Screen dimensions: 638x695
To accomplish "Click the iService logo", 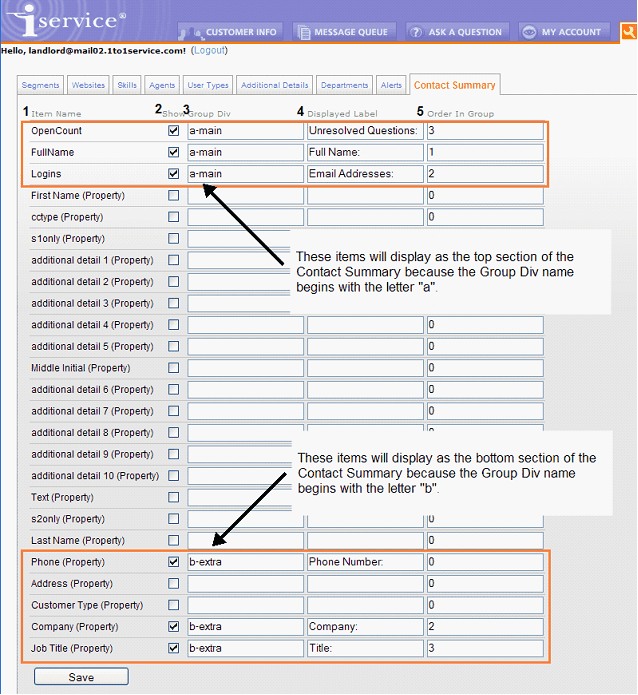I will [x=67, y=20].
